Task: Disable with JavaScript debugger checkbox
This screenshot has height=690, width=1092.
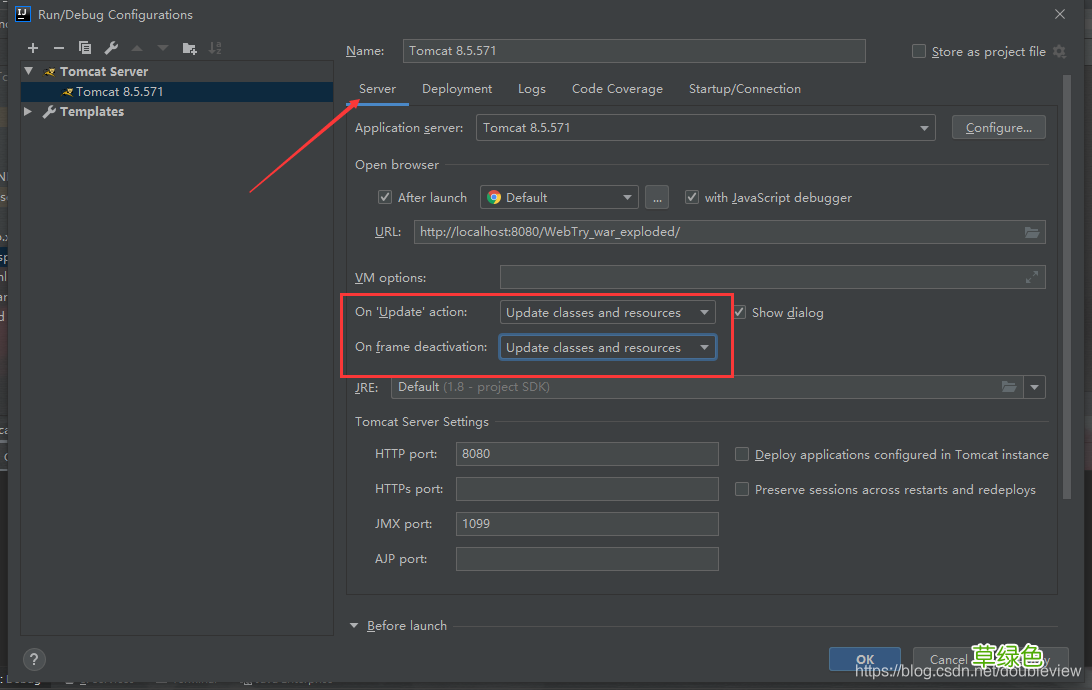Action: pos(692,197)
